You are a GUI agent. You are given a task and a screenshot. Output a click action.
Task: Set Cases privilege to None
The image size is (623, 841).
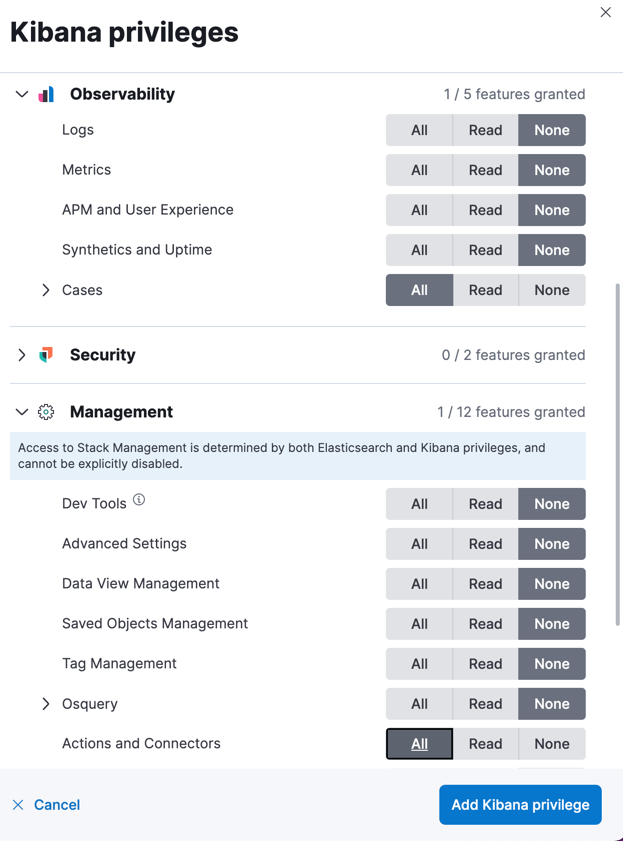click(x=551, y=290)
